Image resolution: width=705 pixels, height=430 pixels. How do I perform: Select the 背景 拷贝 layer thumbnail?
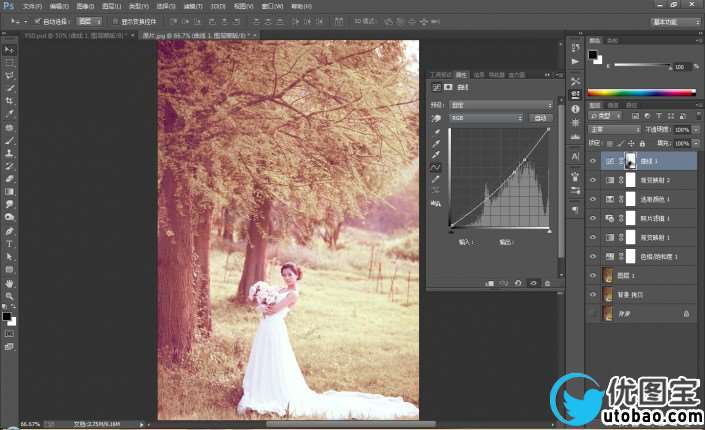(x=607, y=295)
